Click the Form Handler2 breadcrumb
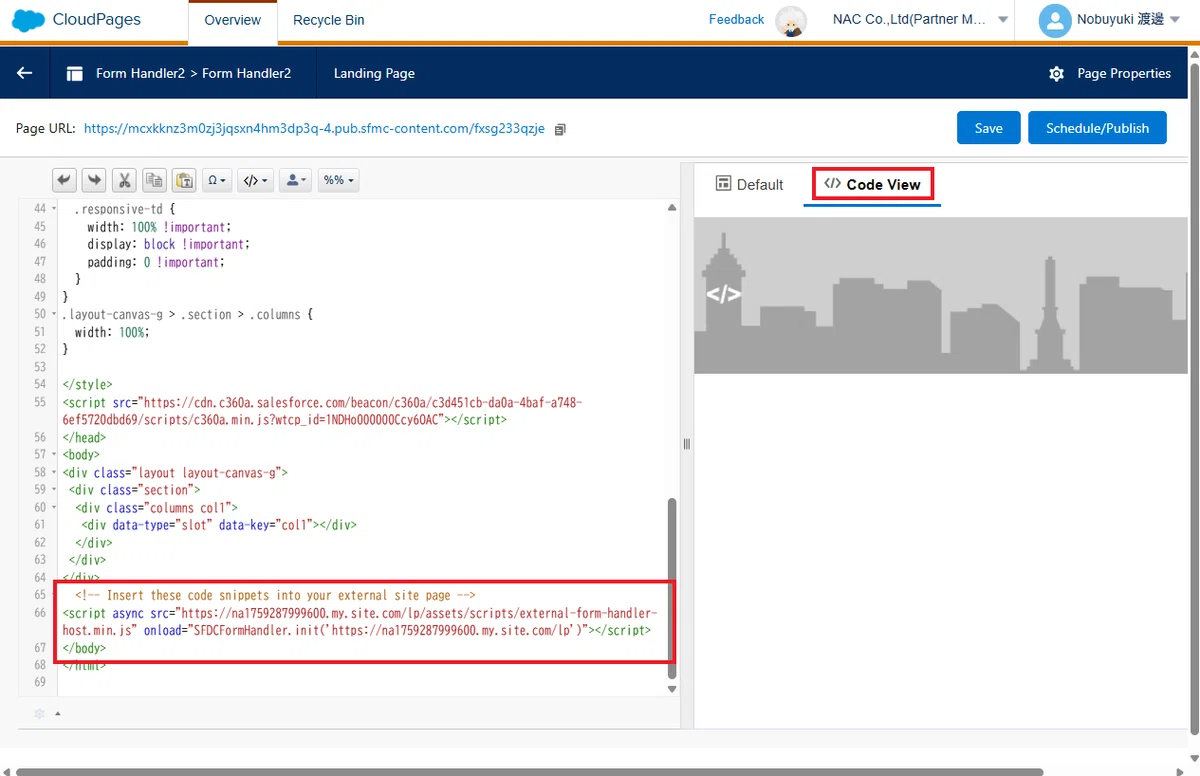Image resolution: width=1200 pixels, height=776 pixels. pos(193,73)
